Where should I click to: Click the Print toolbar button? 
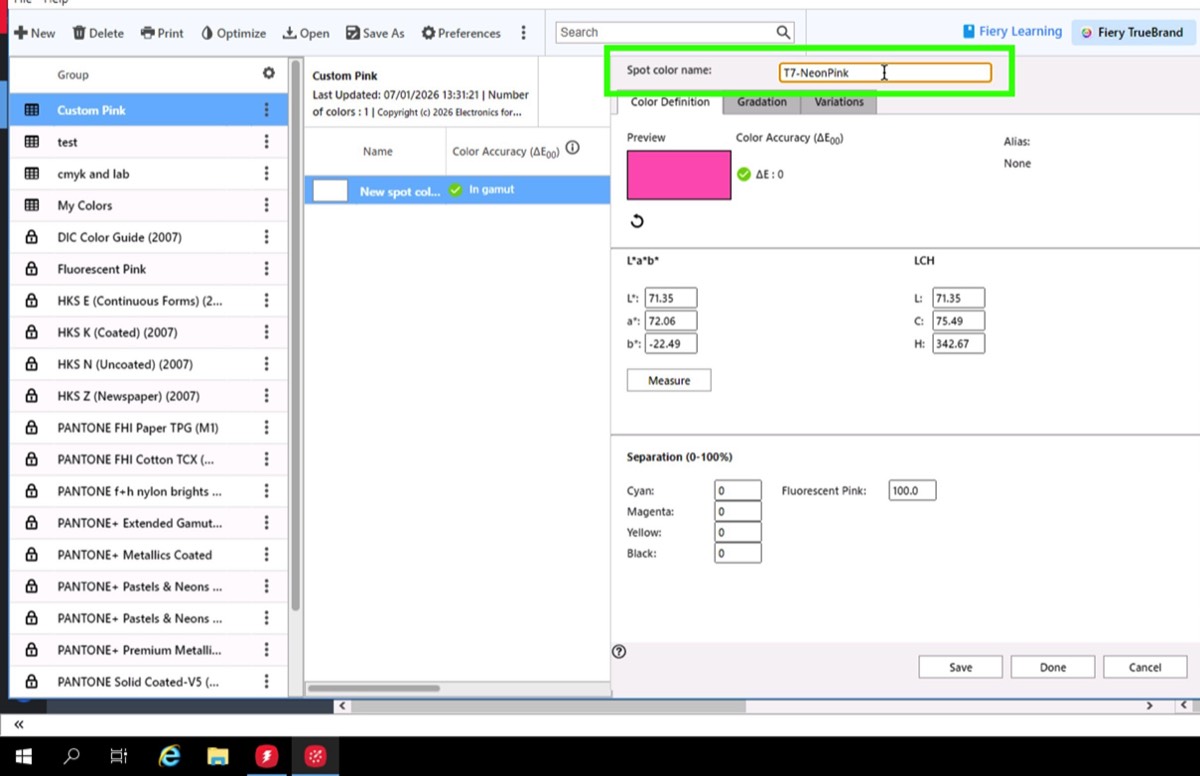point(162,33)
